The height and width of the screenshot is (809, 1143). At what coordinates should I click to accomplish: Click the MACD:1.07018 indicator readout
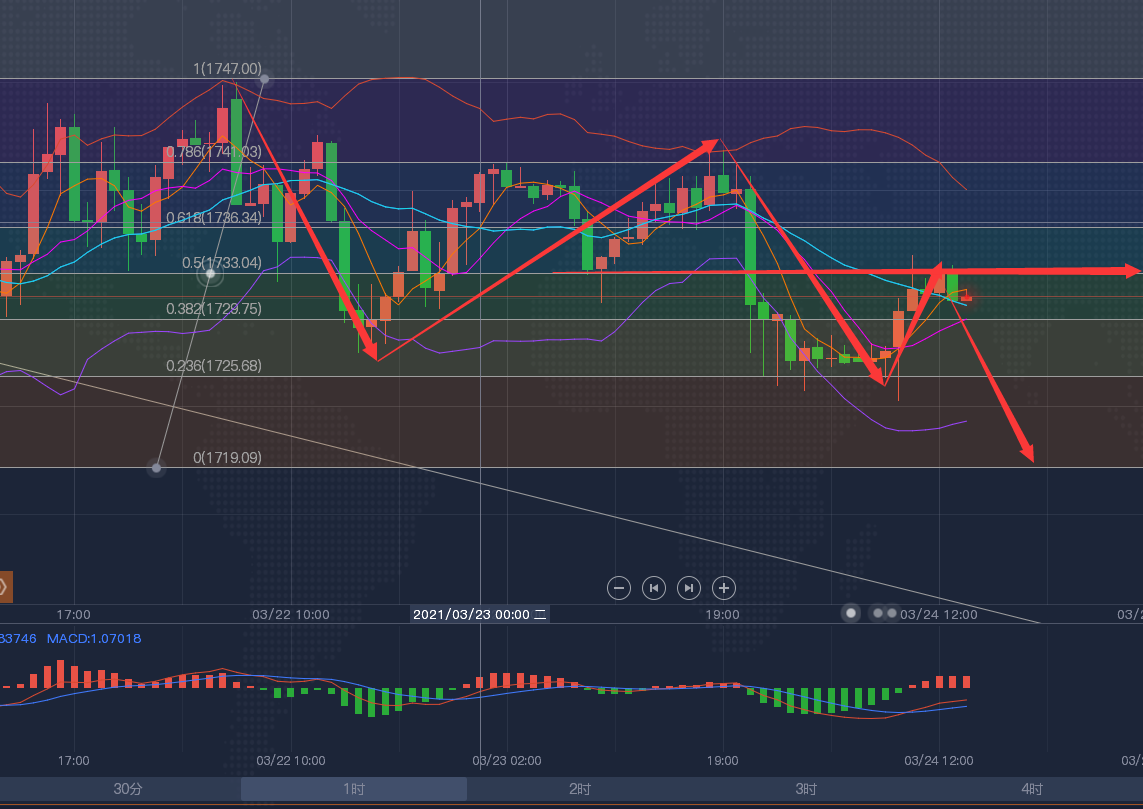(x=94, y=638)
